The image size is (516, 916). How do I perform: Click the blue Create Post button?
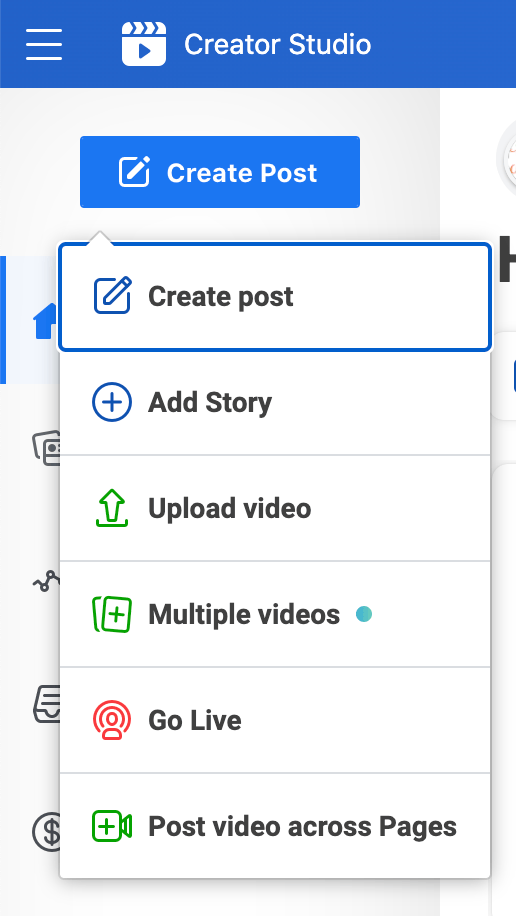pos(220,172)
